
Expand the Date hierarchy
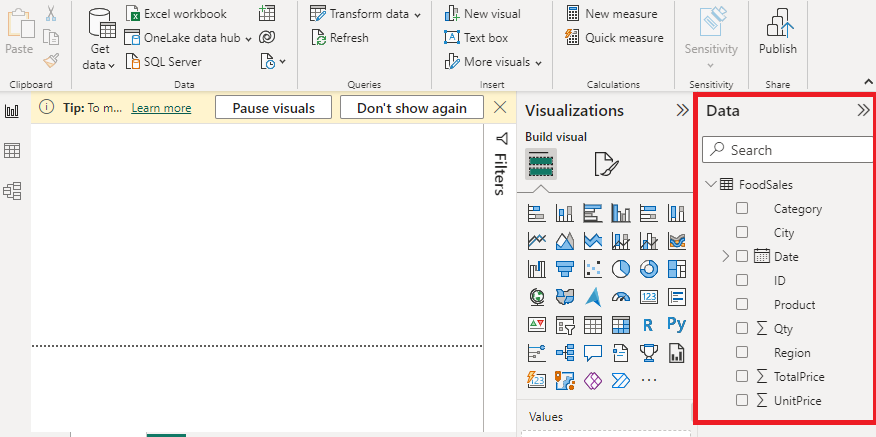click(726, 257)
